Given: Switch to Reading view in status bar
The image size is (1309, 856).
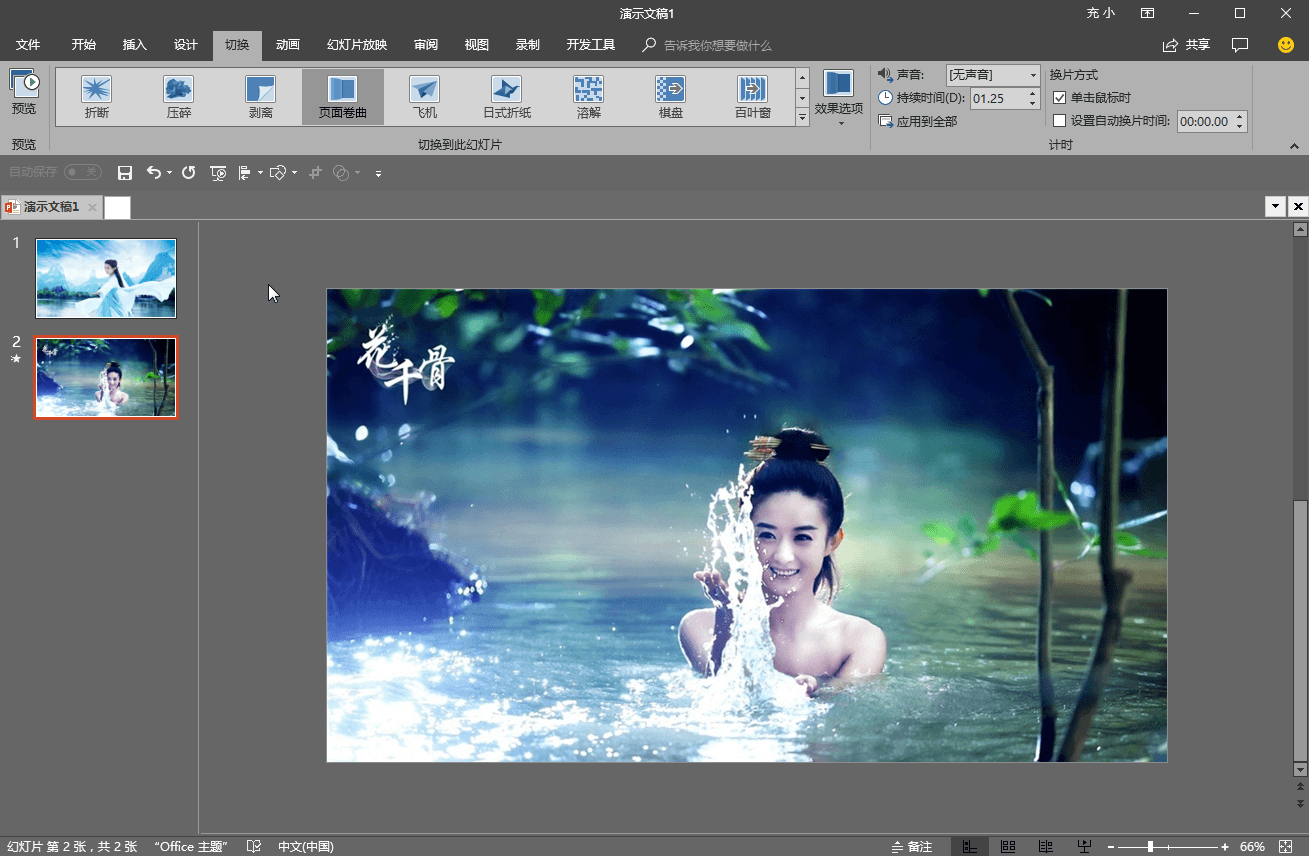Looking at the screenshot, I should [1045, 847].
